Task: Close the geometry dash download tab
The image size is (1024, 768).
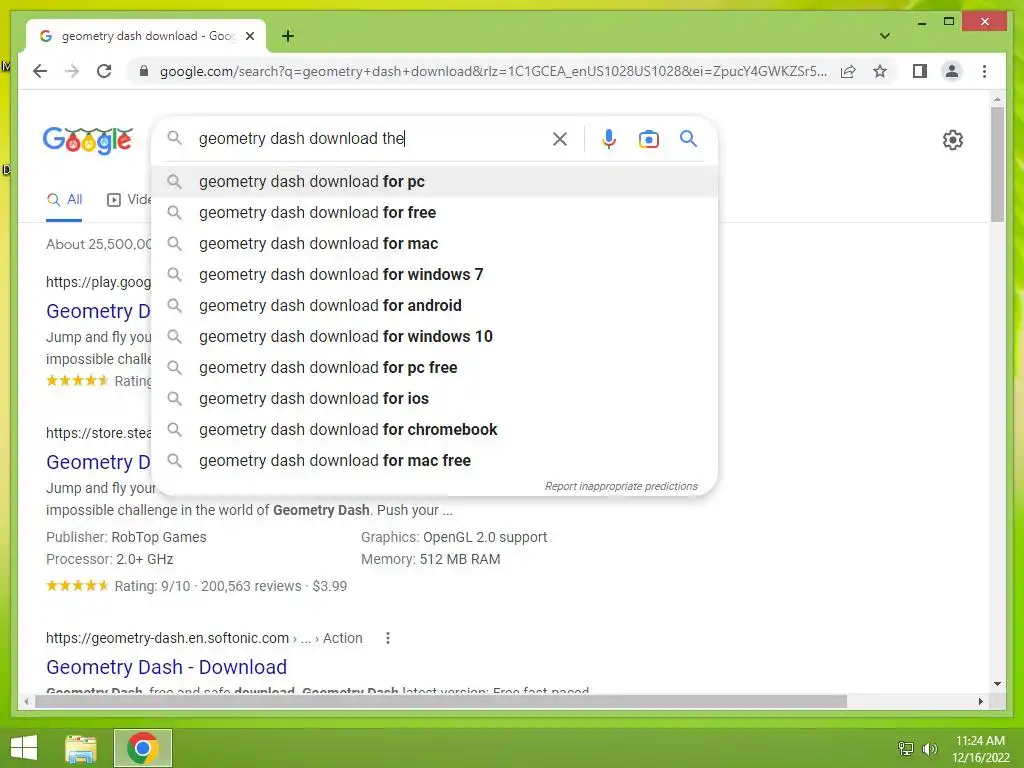Action: pyautogui.click(x=249, y=36)
